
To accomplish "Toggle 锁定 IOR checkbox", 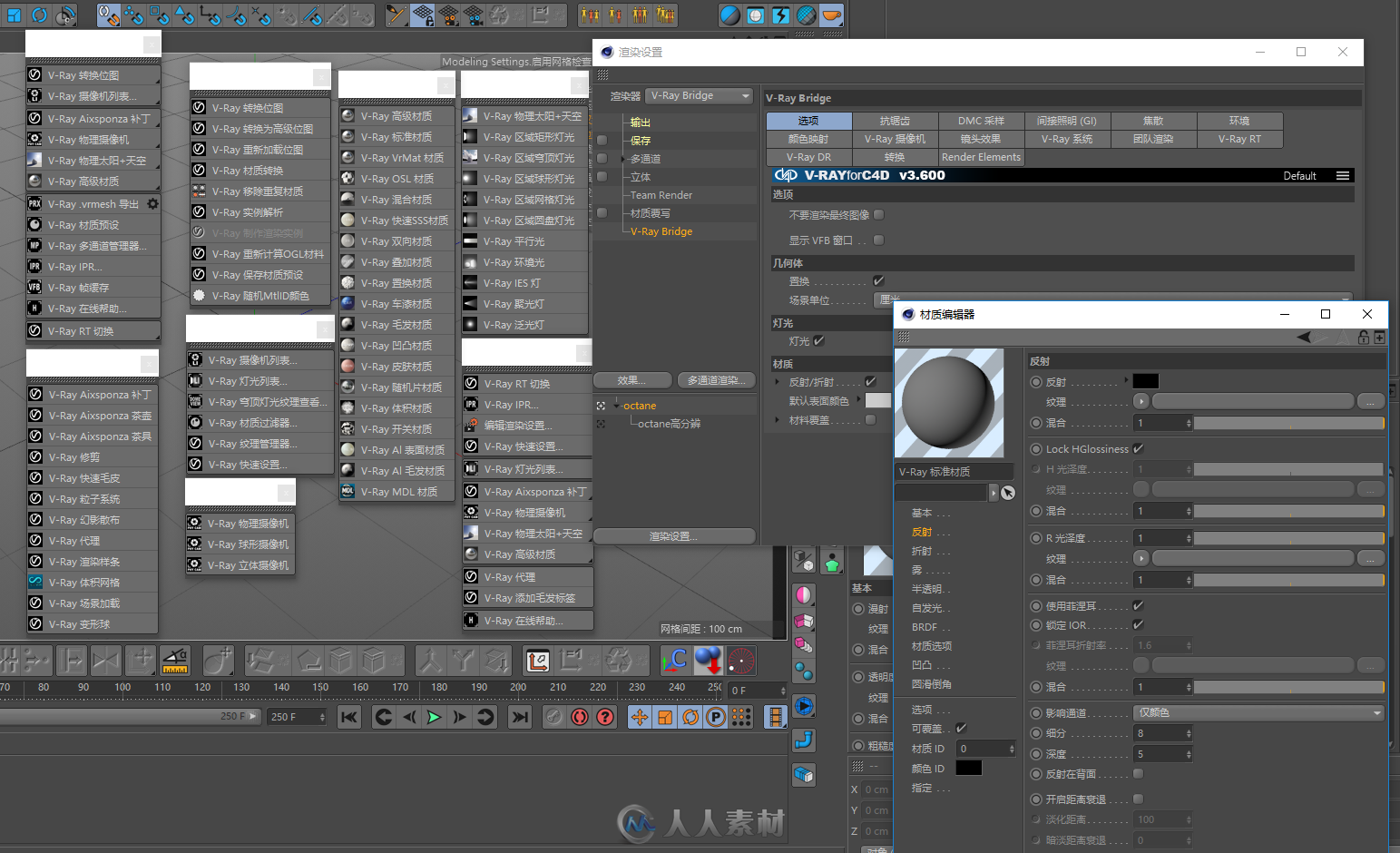I will tap(1139, 625).
